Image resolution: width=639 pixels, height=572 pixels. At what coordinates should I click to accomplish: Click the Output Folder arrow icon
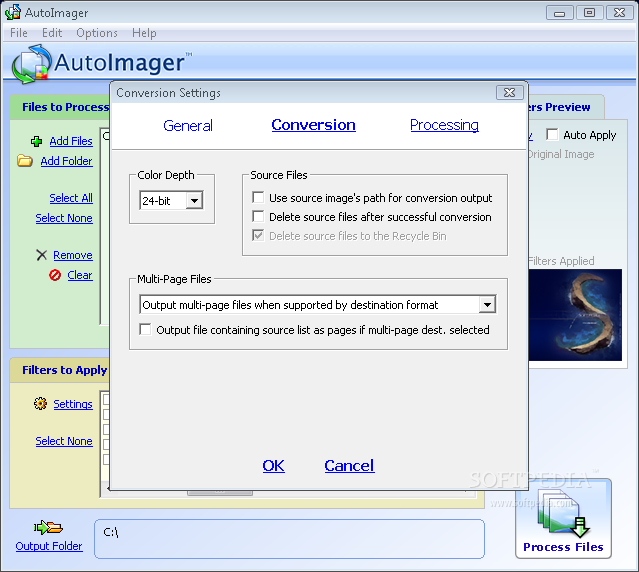click(48, 528)
